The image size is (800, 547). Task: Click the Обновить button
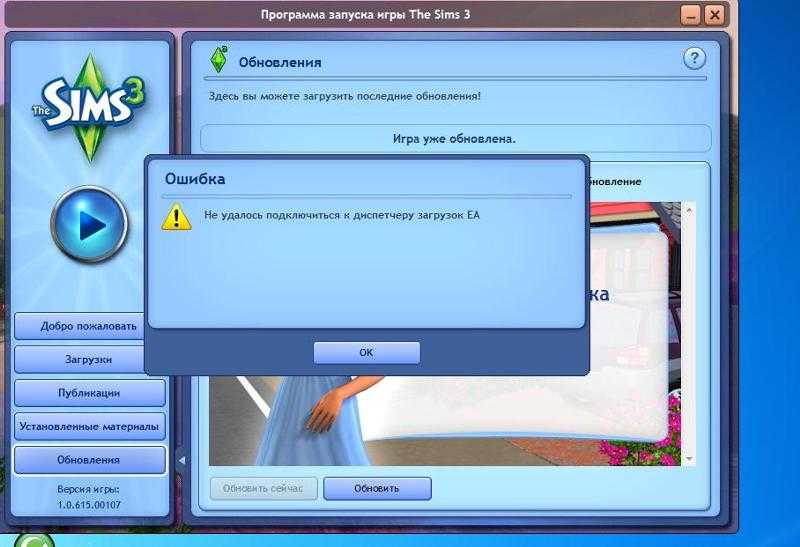[377, 488]
